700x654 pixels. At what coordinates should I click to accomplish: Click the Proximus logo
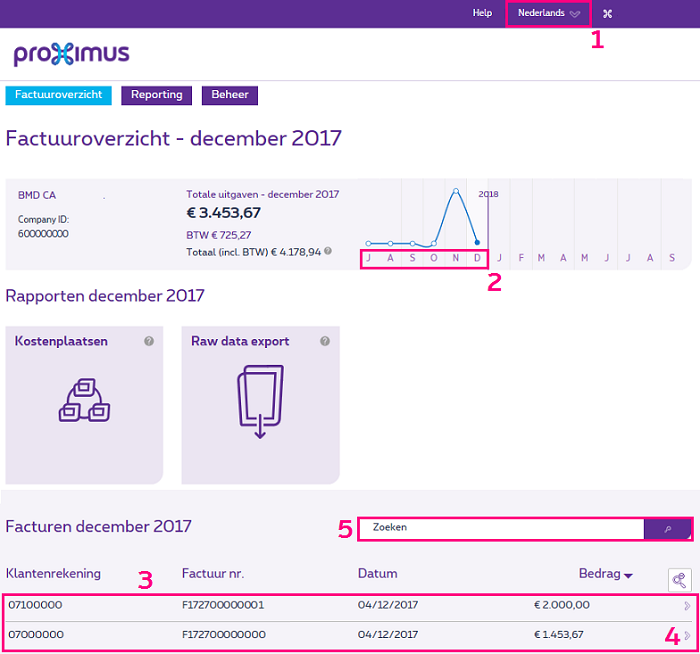click(x=71, y=54)
